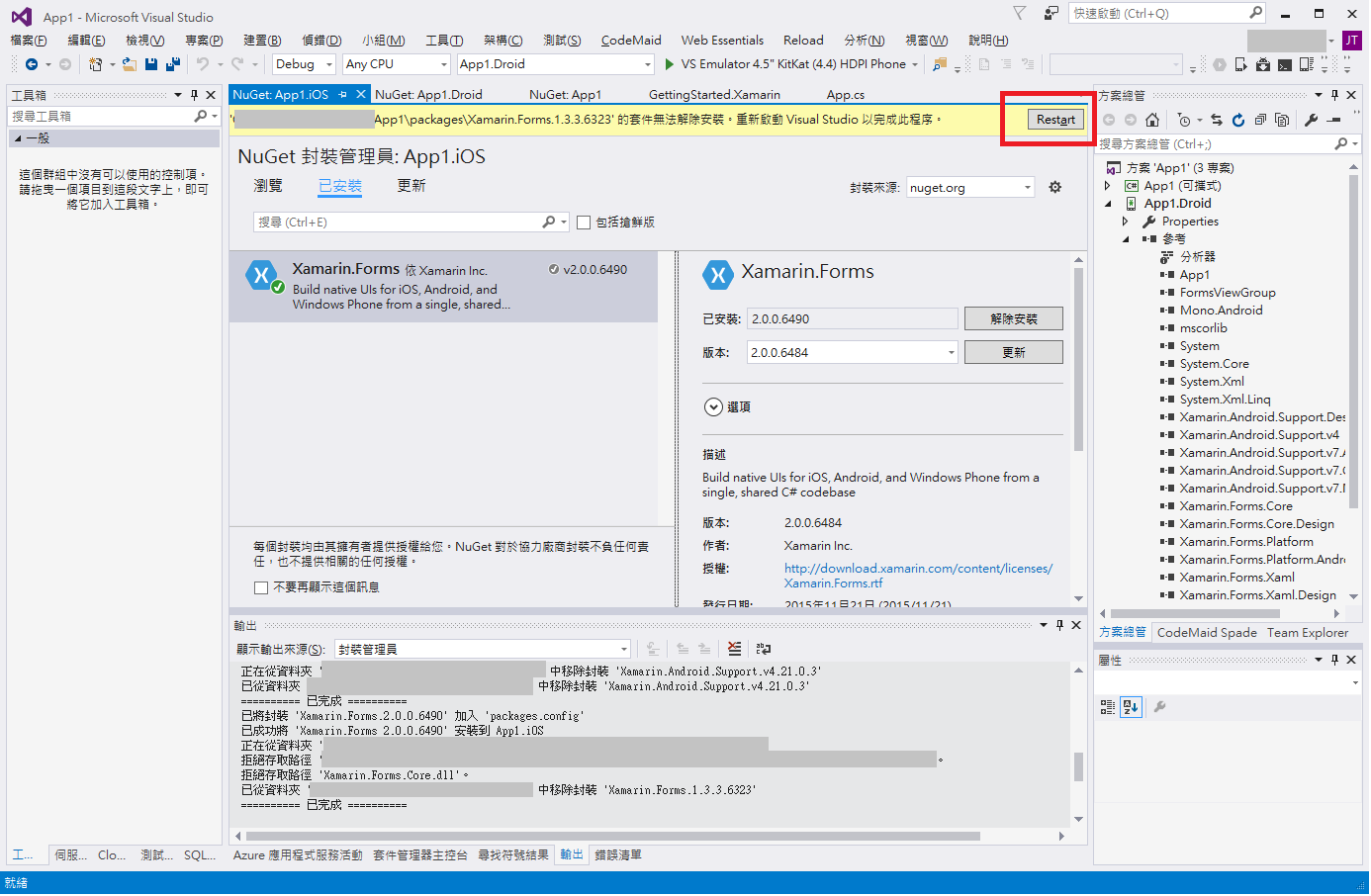
Task: Click the update button beside the version dropdown
Action: [x=1014, y=352]
